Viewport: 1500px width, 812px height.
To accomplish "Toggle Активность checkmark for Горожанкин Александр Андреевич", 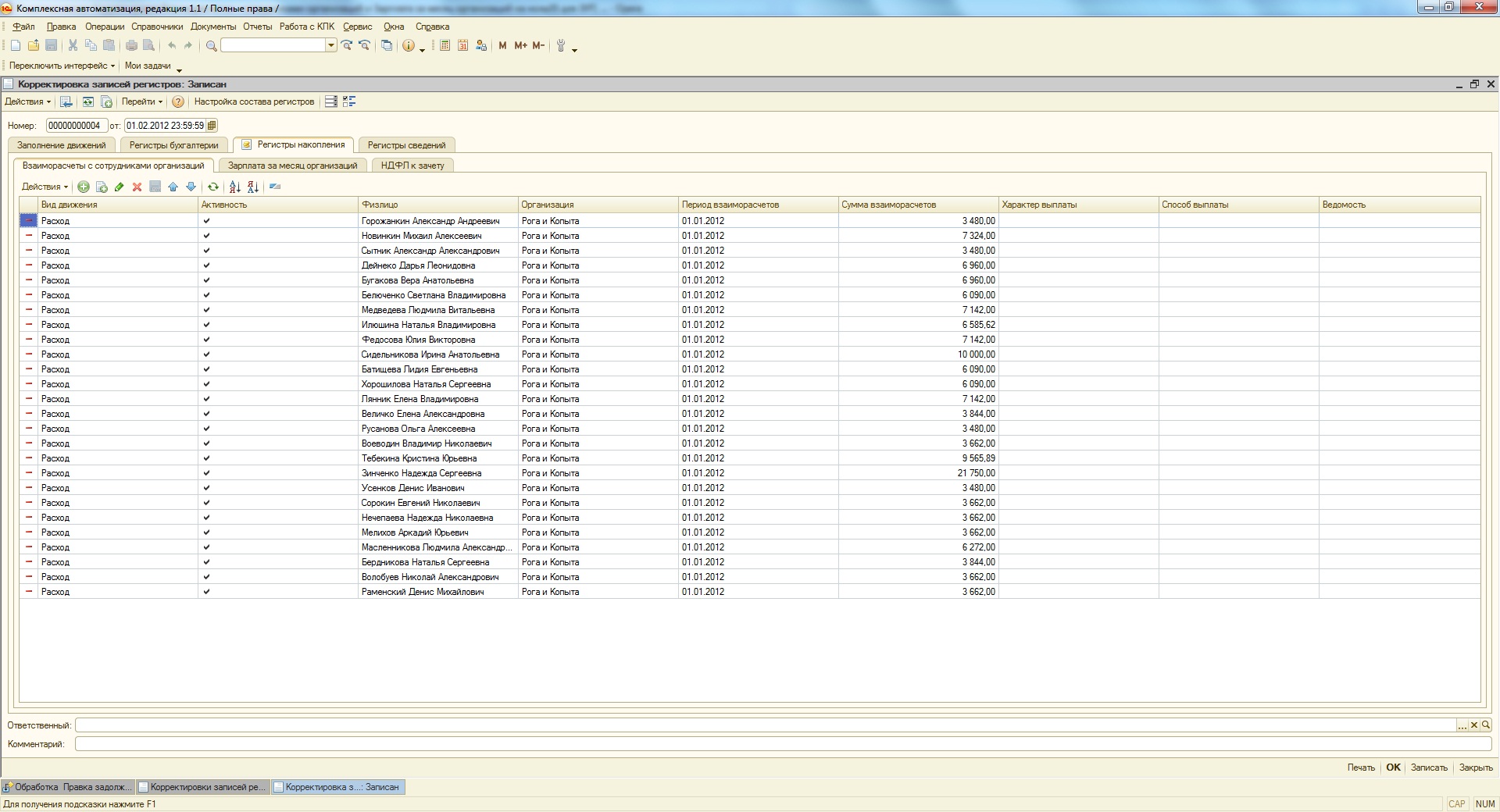I will pyautogui.click(x=206, y=221).
